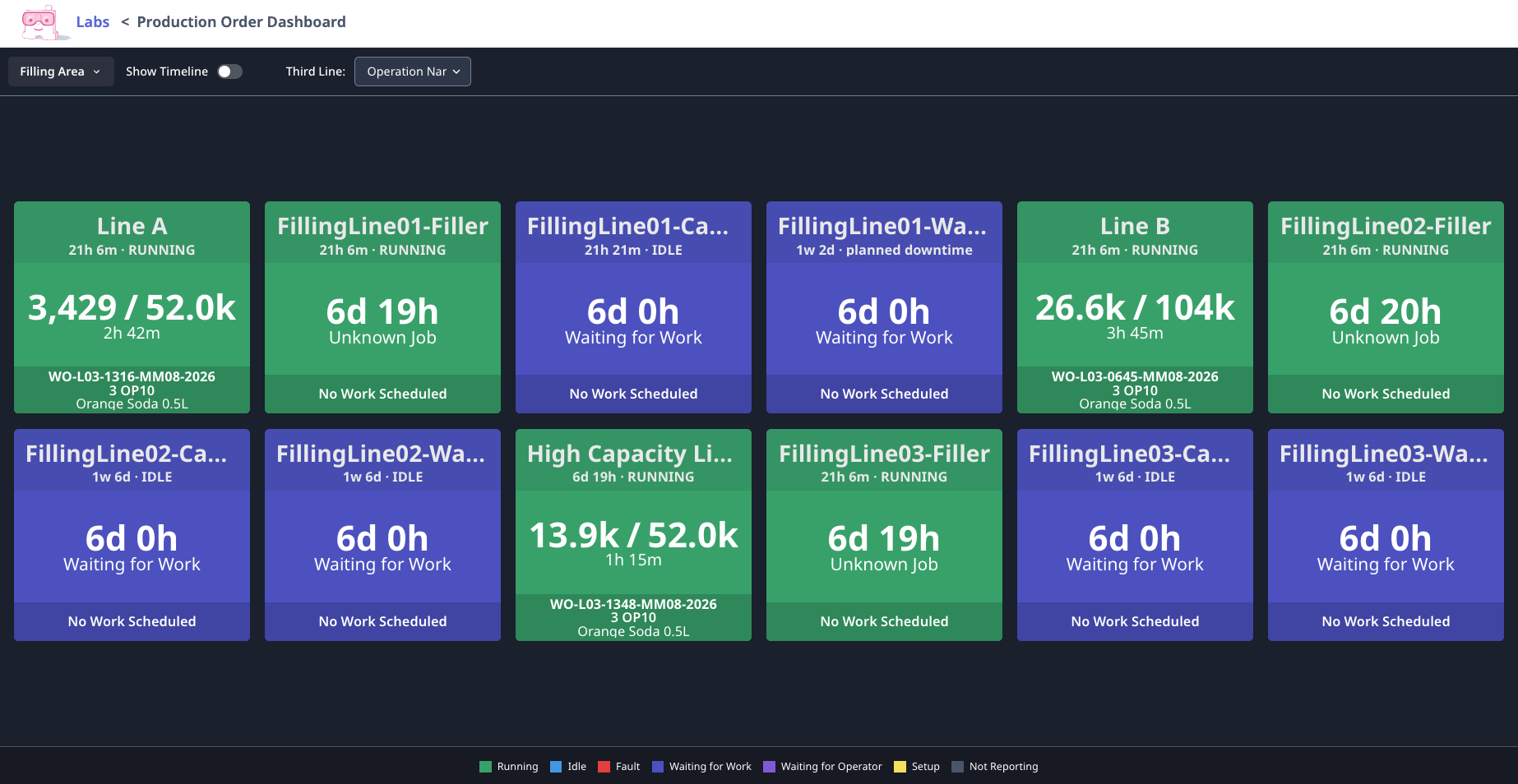Enable the Show Timeline toggle
This screenshot has height=784, width=1518.
[229, 71]
